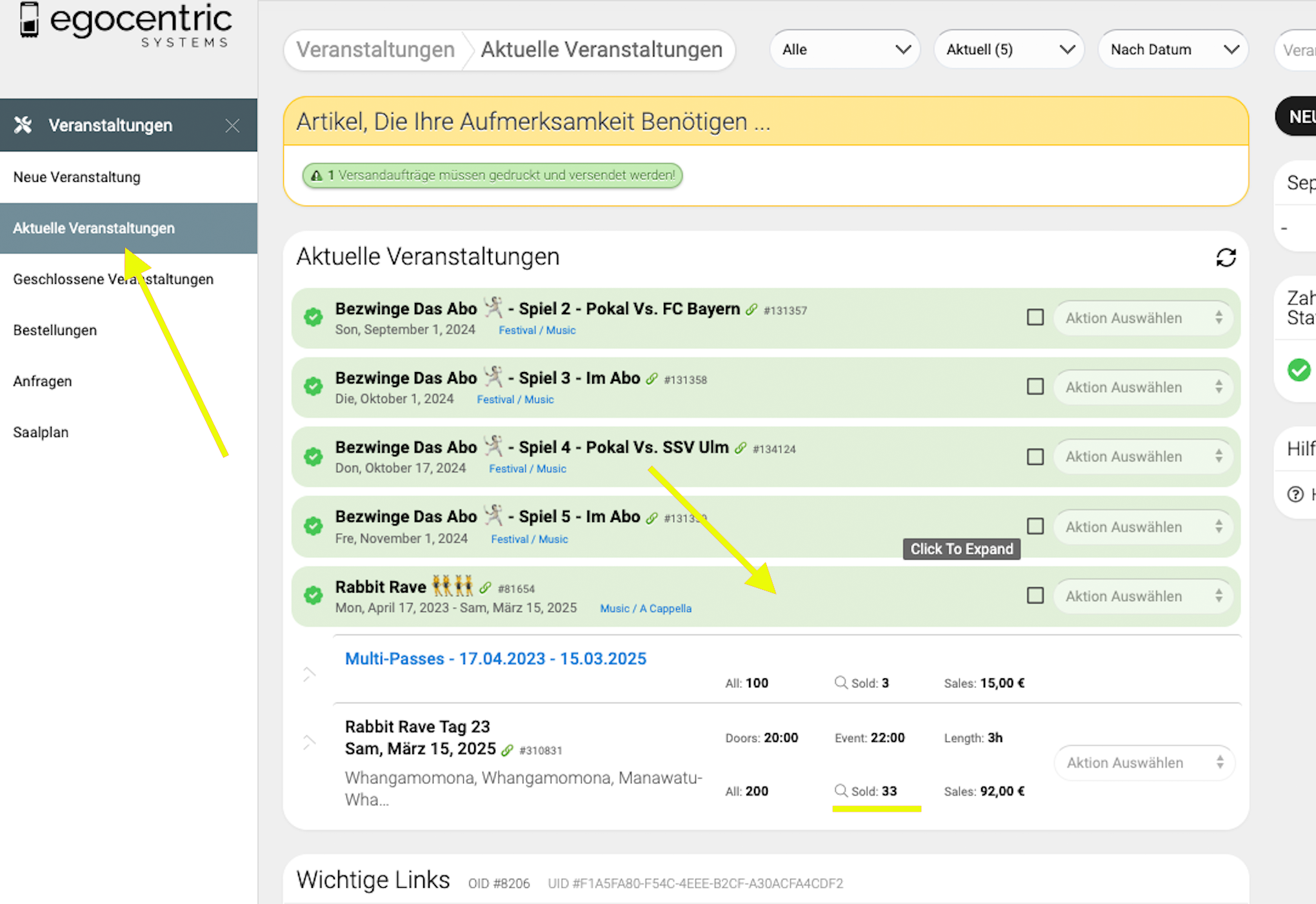
Task: Click link icon next to Spiel 4 title
Action: (x=741, y=448)
